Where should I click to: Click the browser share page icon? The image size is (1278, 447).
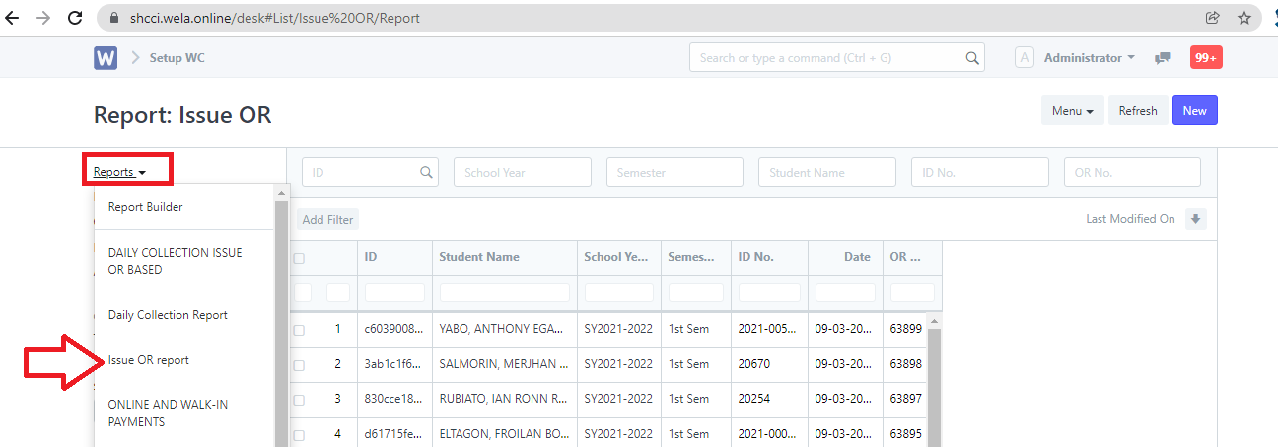(x=1212, y=18)
